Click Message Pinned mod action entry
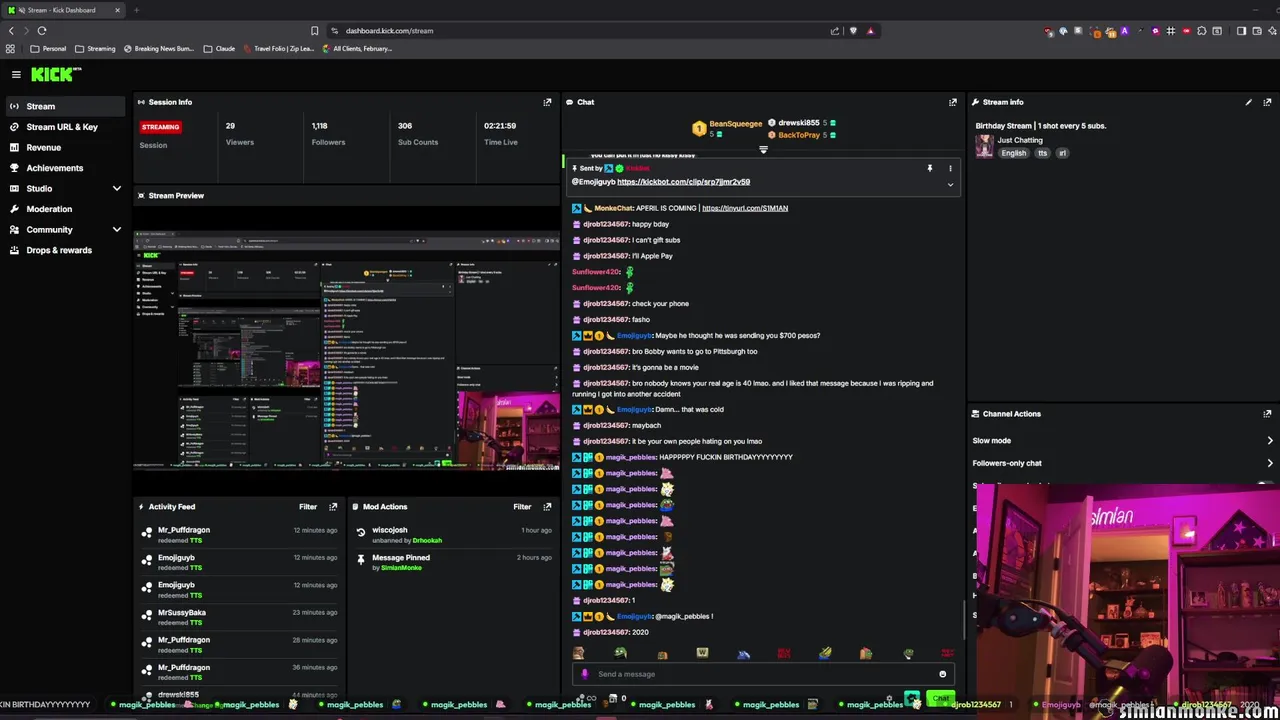The height and width of the screenshot is (720, 1280). pyautogui.click(x=455, y=562)
